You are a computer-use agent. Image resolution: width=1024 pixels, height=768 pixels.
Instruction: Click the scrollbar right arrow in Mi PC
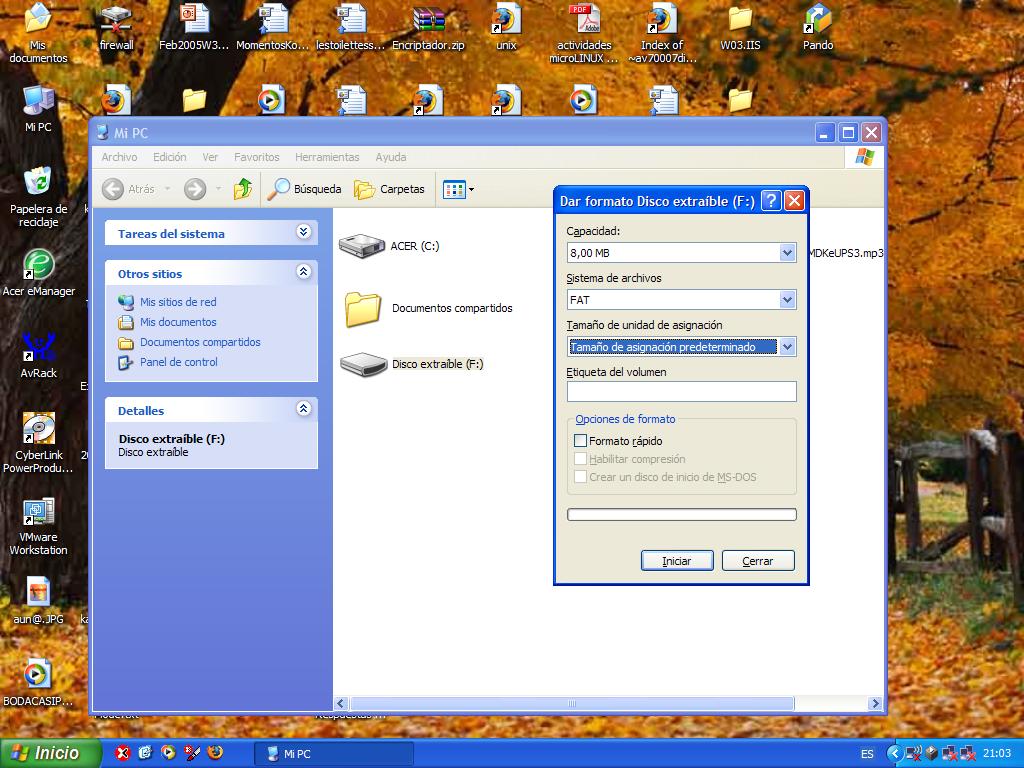(x=875, y=703)
